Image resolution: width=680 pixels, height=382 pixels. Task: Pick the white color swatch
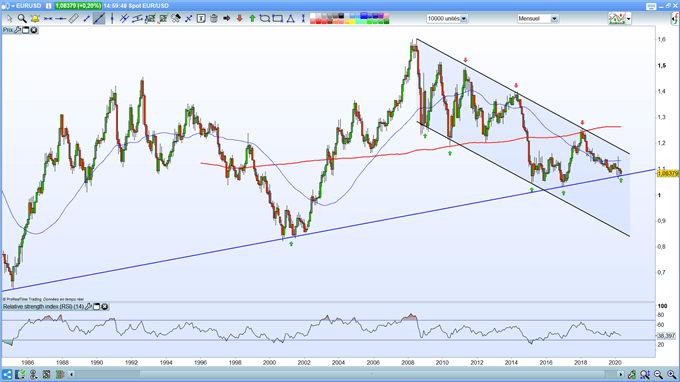coord(313,16)
